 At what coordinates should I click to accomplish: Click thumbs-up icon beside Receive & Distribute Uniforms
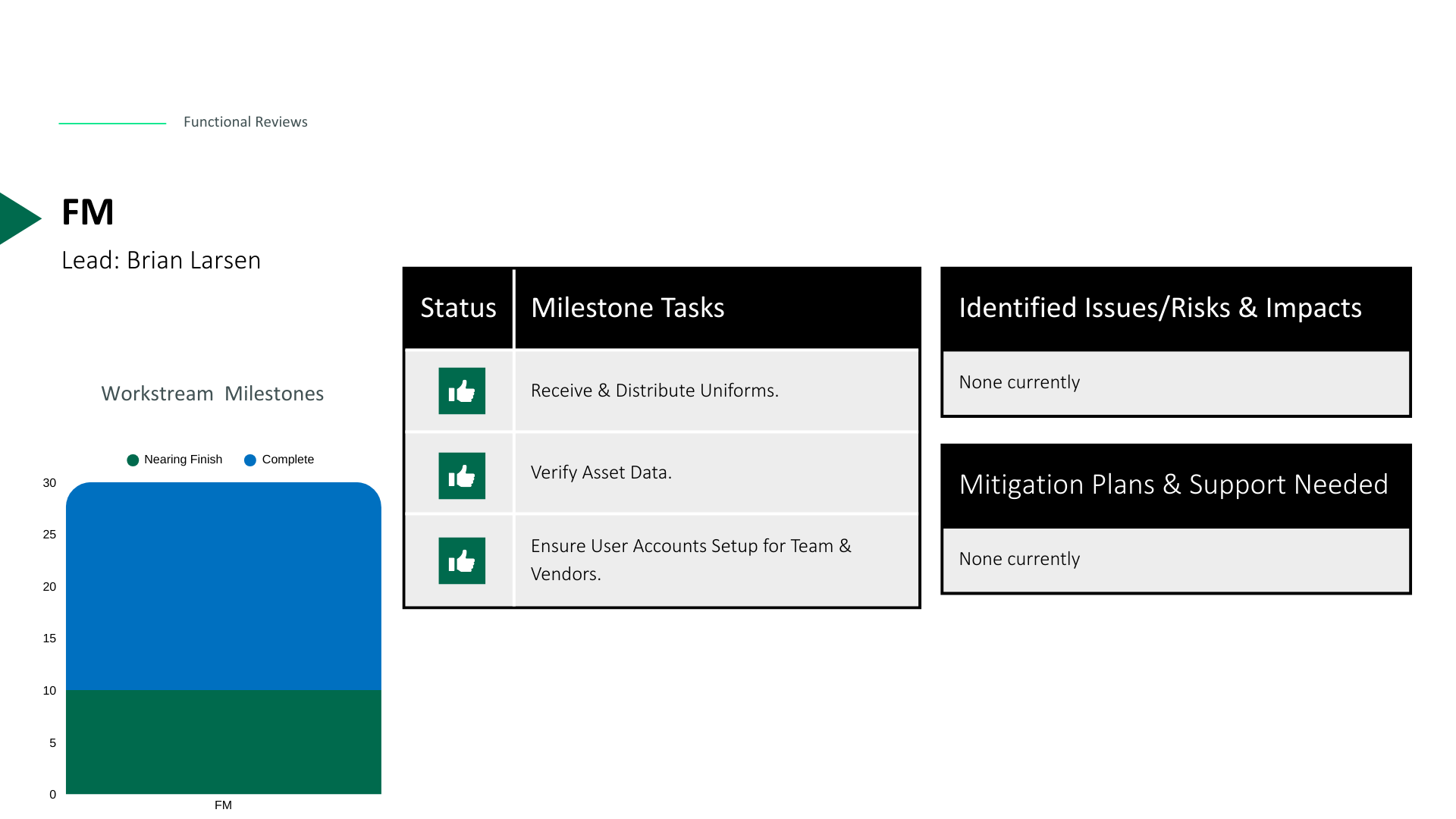tap(461, 391)
